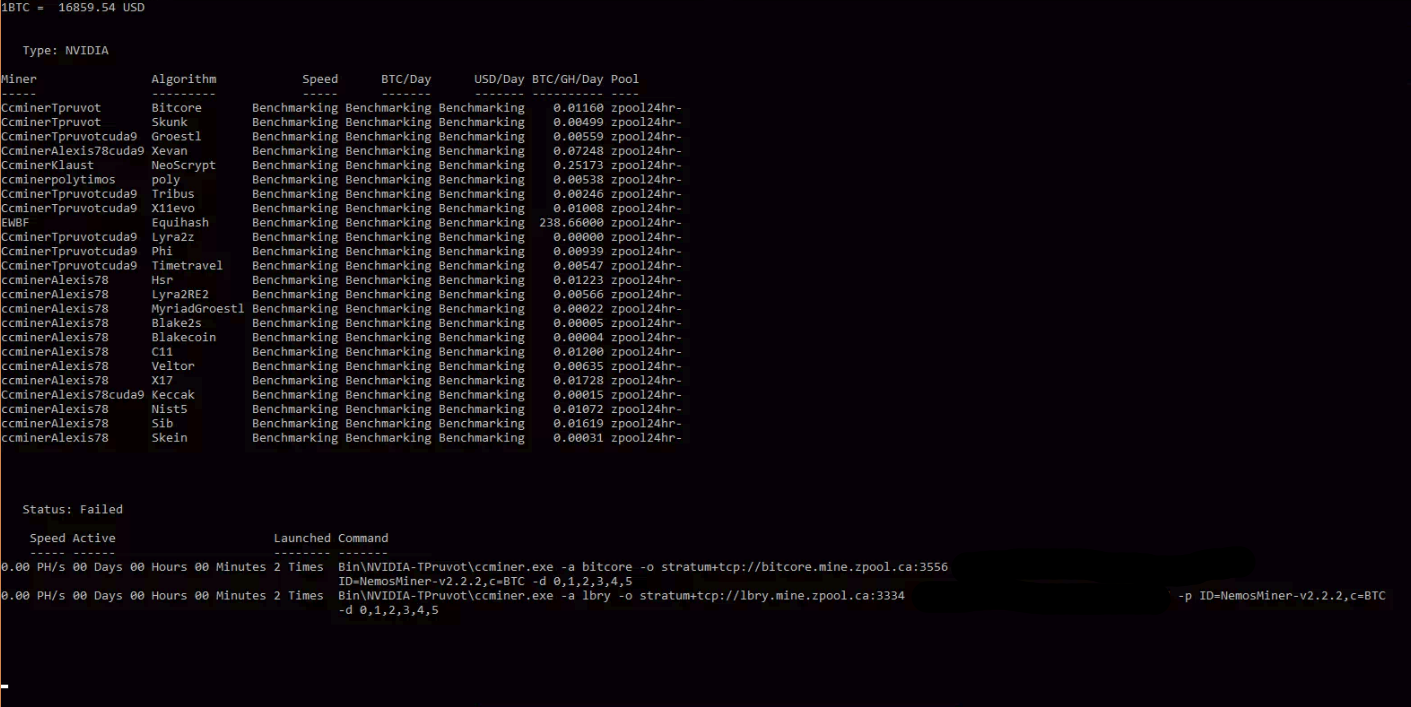Select the 'ccminerpolytimos' miner name
The height and width of the screenshot is (707, 1411).
58,180
